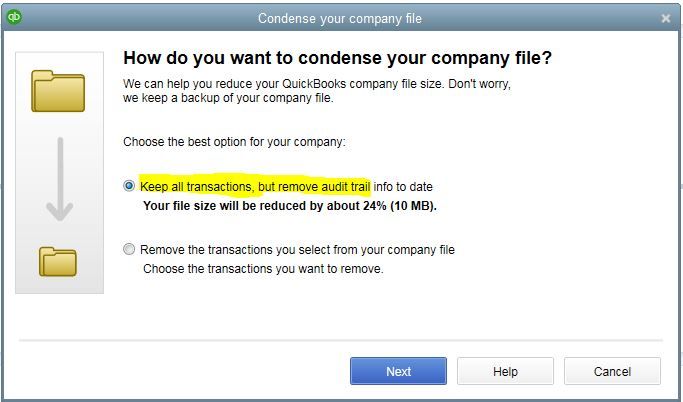Close the Condense your company file dialog
683x402 pixels.
coord(666,18)
